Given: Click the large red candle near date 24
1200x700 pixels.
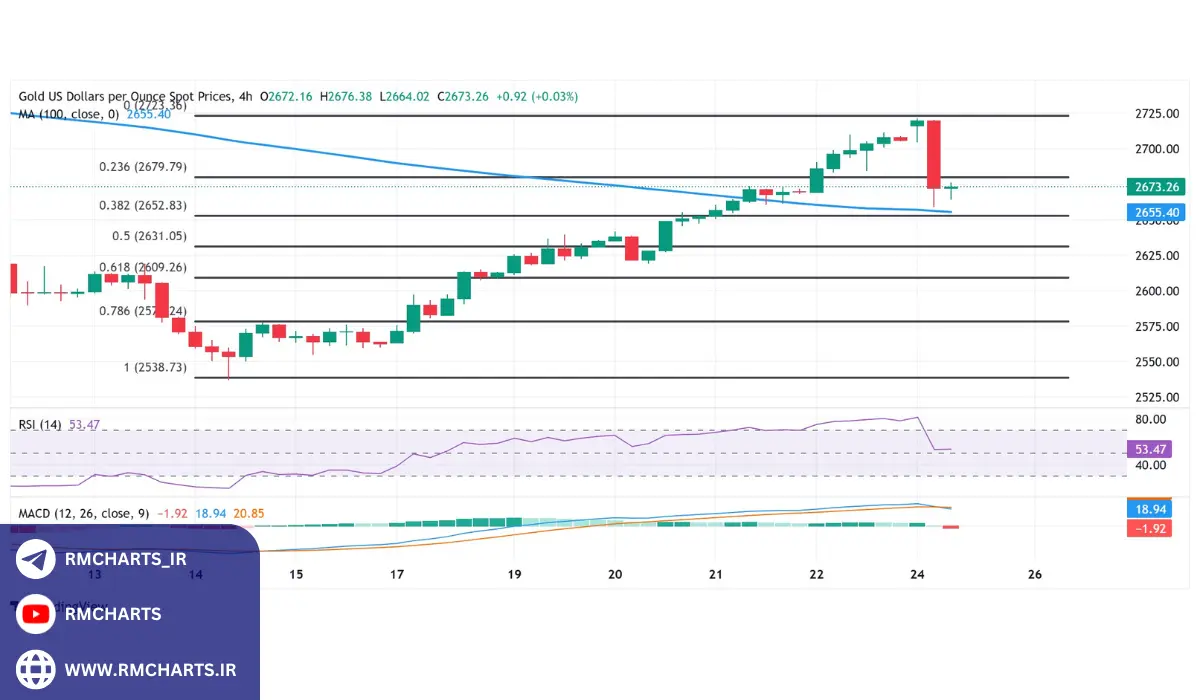Looking at the screenshot, I should [x=934, y=153].
